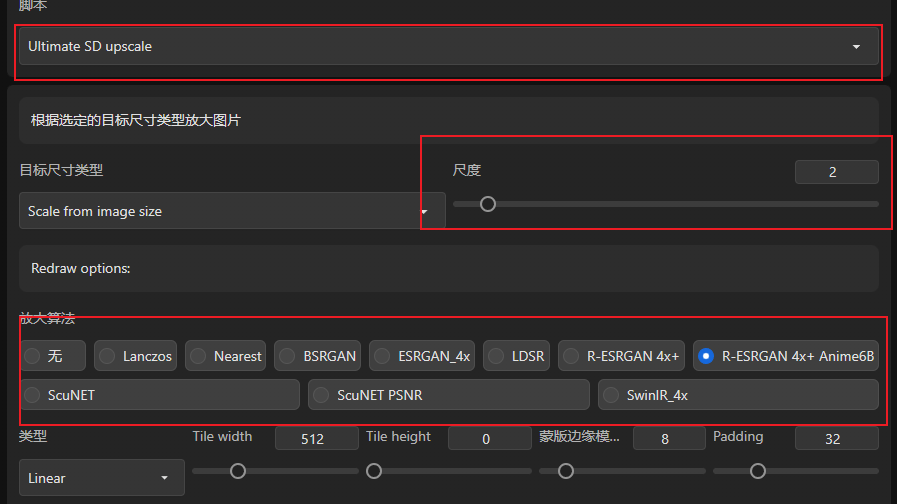Open the Ultimate SD upscale script dropdown
The height and width of the screenshot is (504, 897).
point(448,46)
